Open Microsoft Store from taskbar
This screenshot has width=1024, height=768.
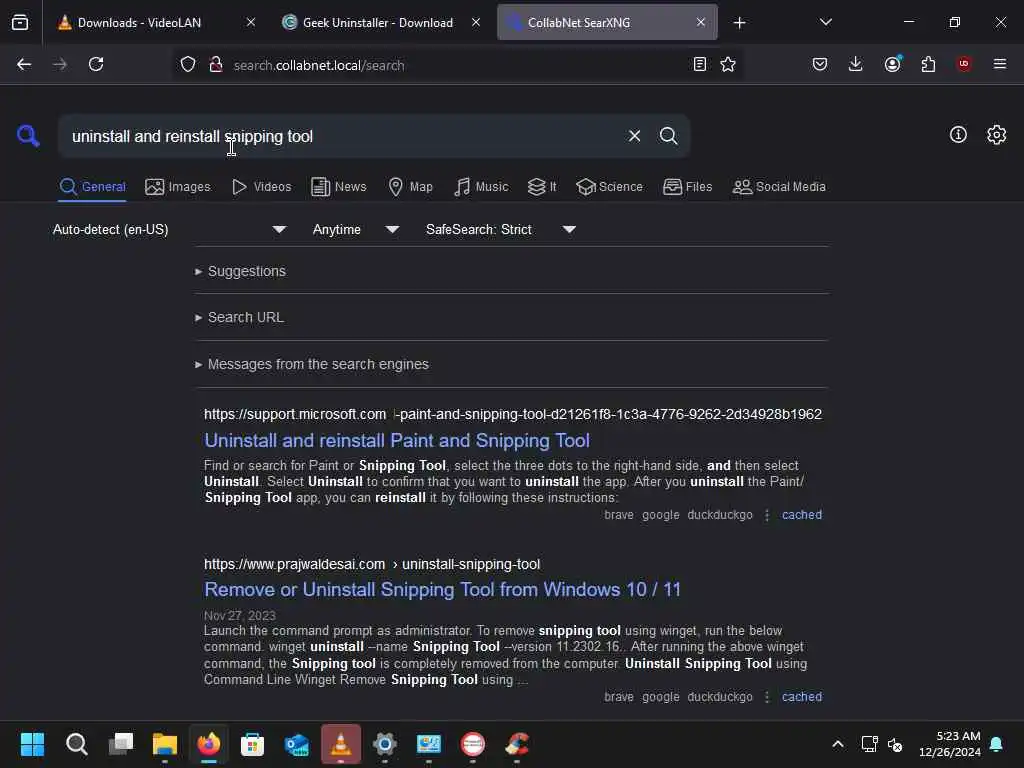click(252, 744)
